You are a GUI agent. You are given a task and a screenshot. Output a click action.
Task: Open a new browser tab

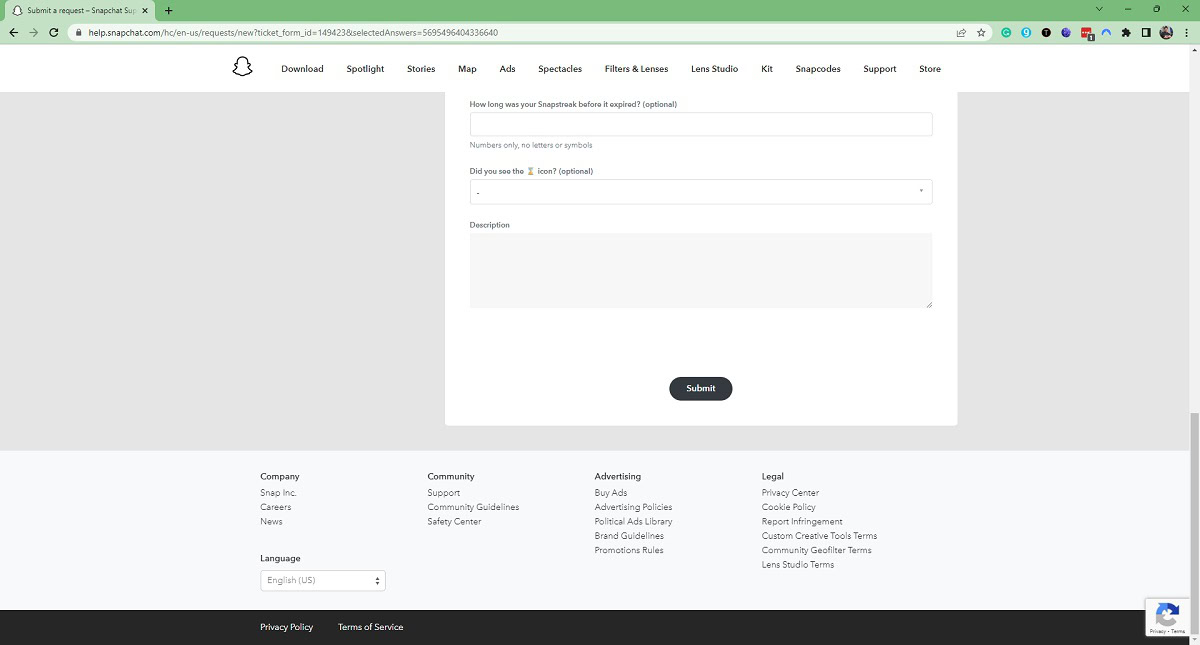coord(168,10)
